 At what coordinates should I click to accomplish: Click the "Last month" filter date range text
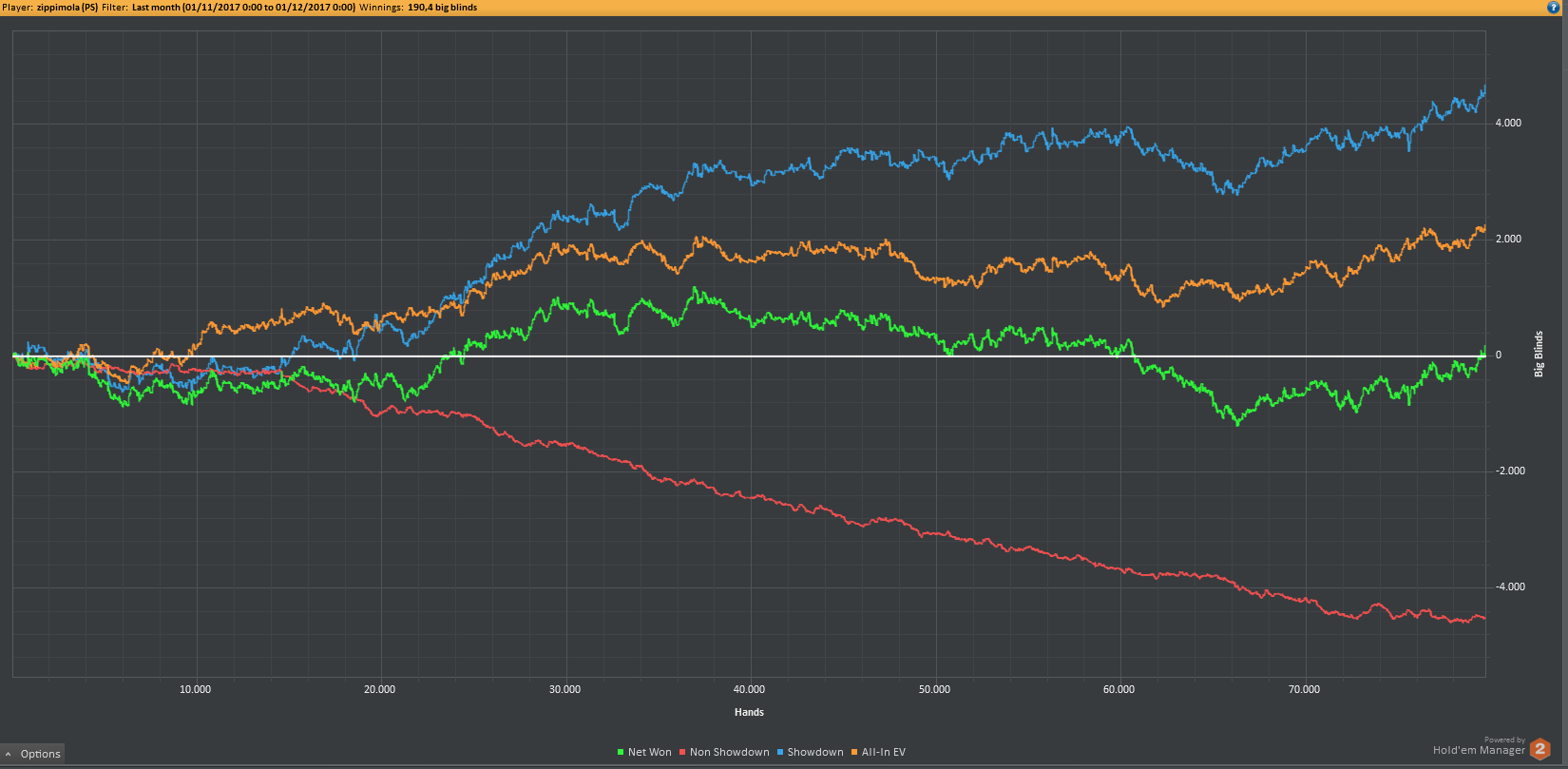click(x=243, y=8)
